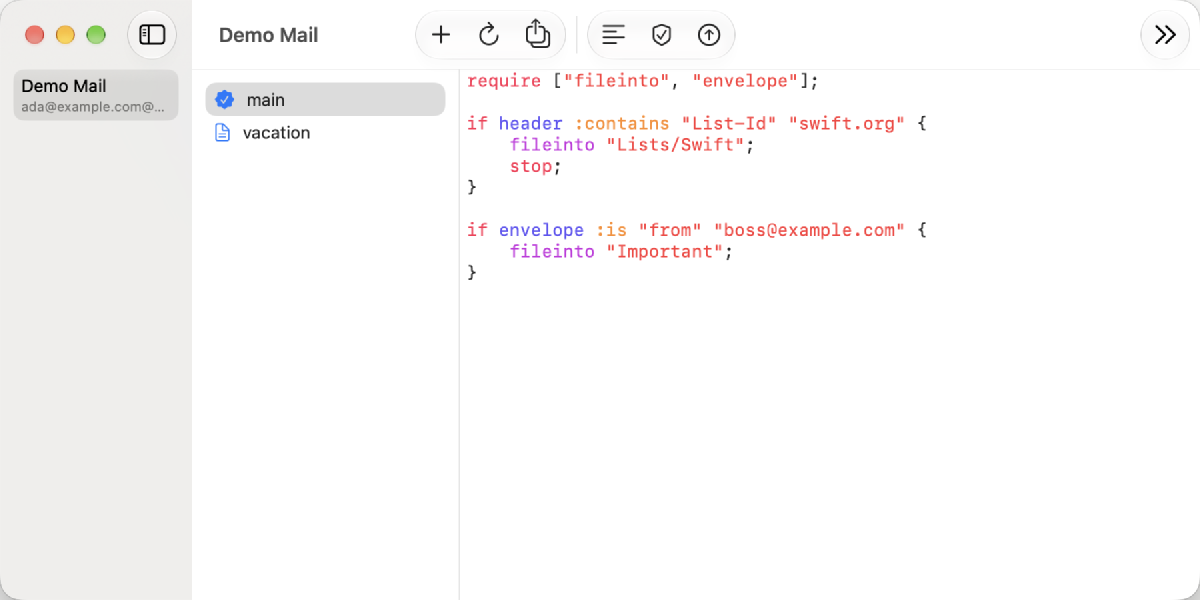The width and height of the screenshot is (1200, 600).
Task: Open the share icon in toolbar
Action: [x=538, y=34]
